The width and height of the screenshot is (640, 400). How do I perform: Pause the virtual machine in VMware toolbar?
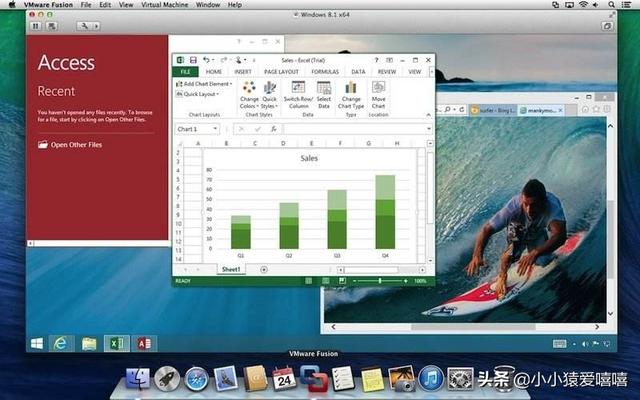pos(36,26)
